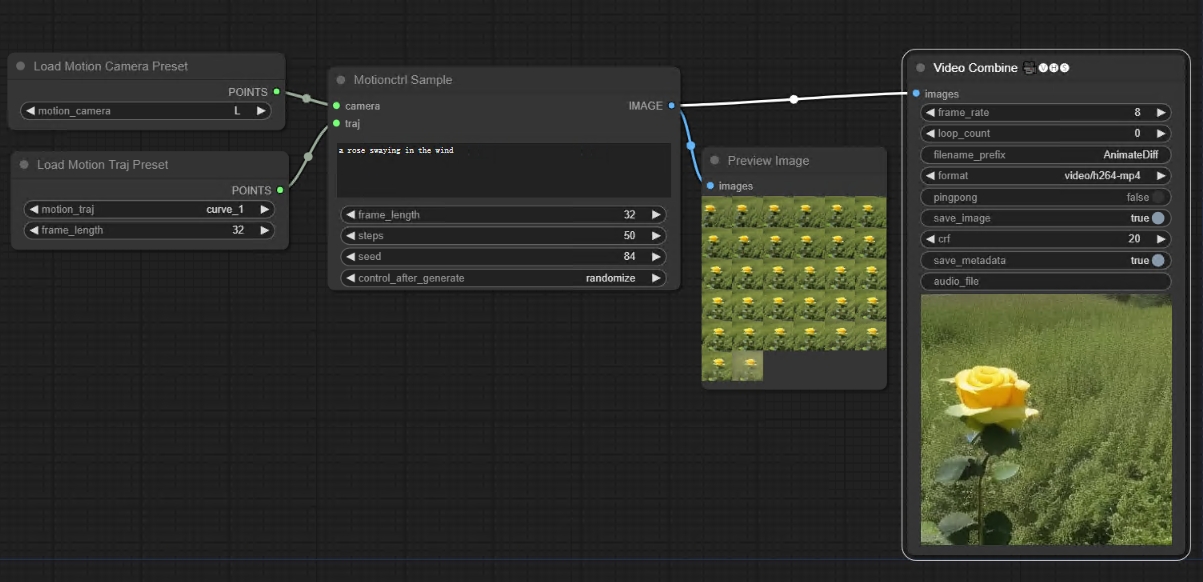1203x582 pixels.
Task: Select next motion_traj preset after curve_1
Action: tap(264, 210)
